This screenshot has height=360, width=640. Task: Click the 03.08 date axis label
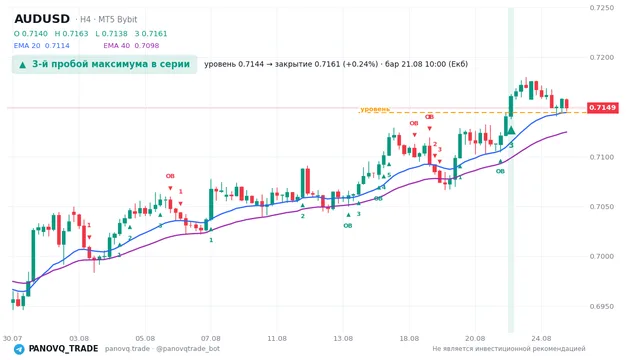tap(79, 338)
